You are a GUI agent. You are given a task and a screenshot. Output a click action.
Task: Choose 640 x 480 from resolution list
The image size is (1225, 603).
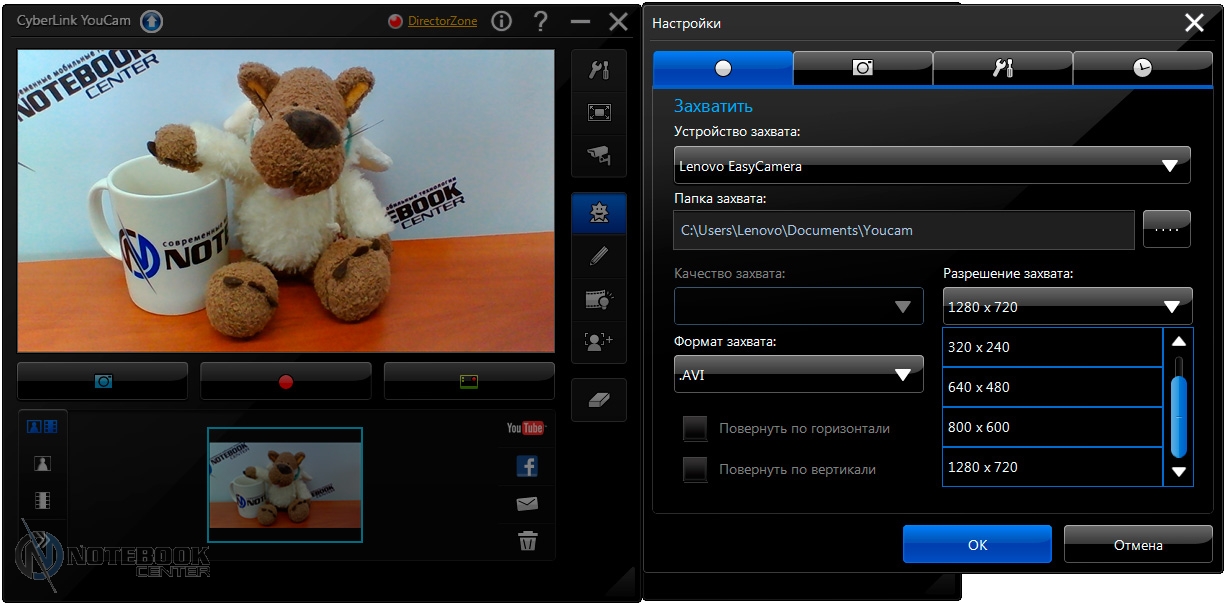coord(1052,387)
